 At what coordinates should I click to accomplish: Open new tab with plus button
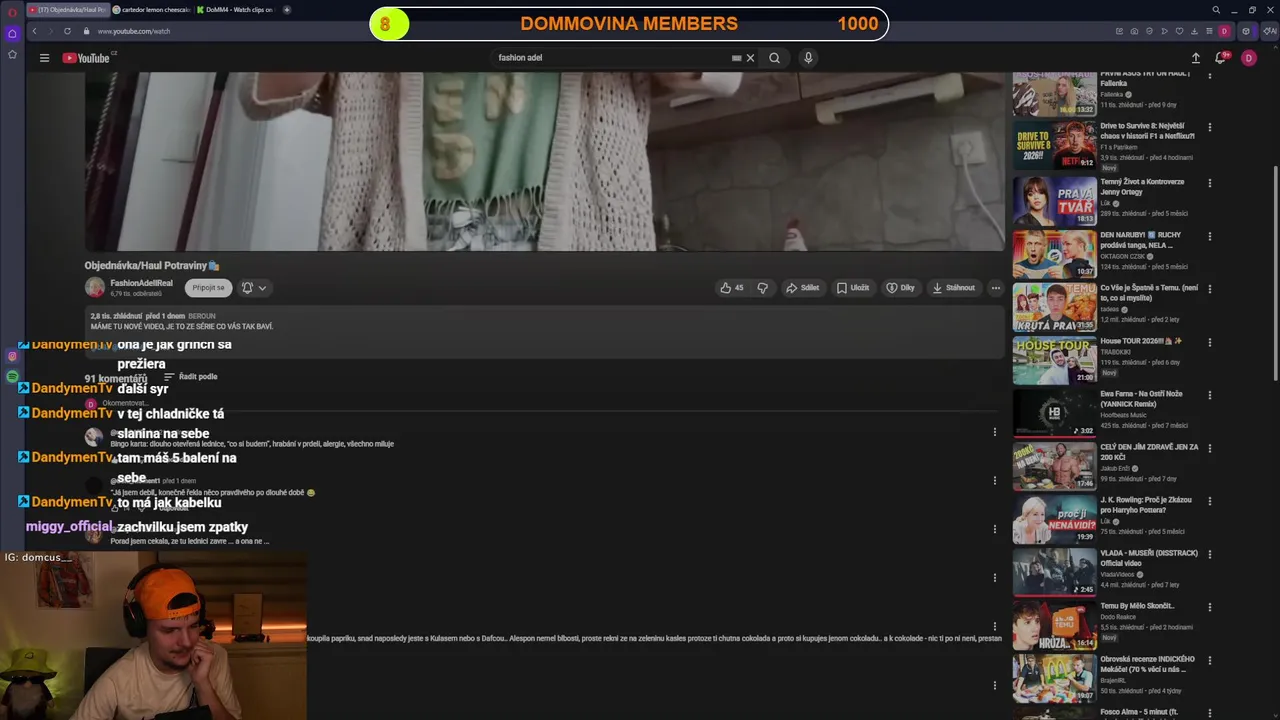pos(287,10)
